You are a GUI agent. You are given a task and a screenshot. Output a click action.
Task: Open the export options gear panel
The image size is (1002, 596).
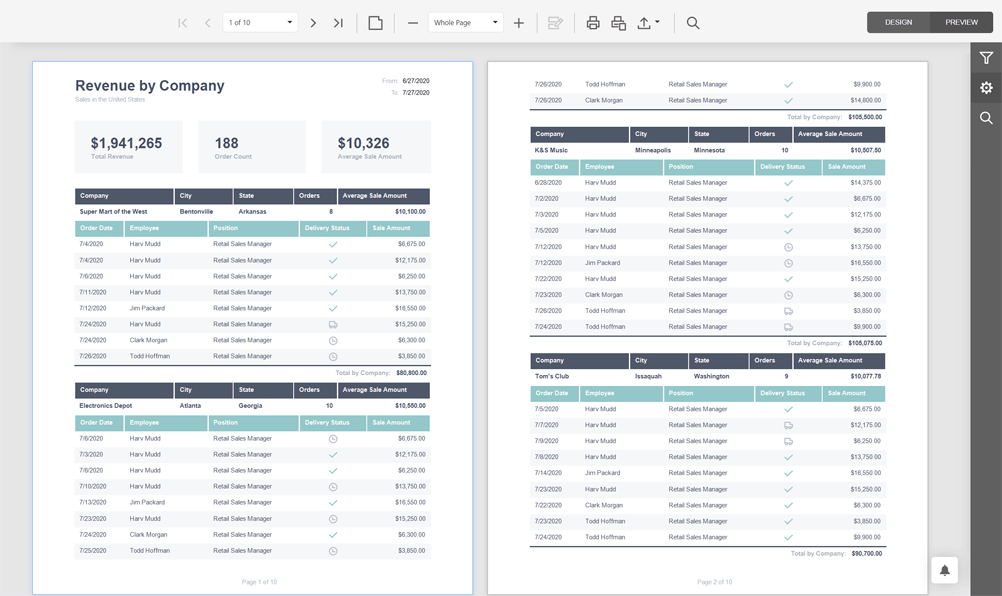click(986, 88)
